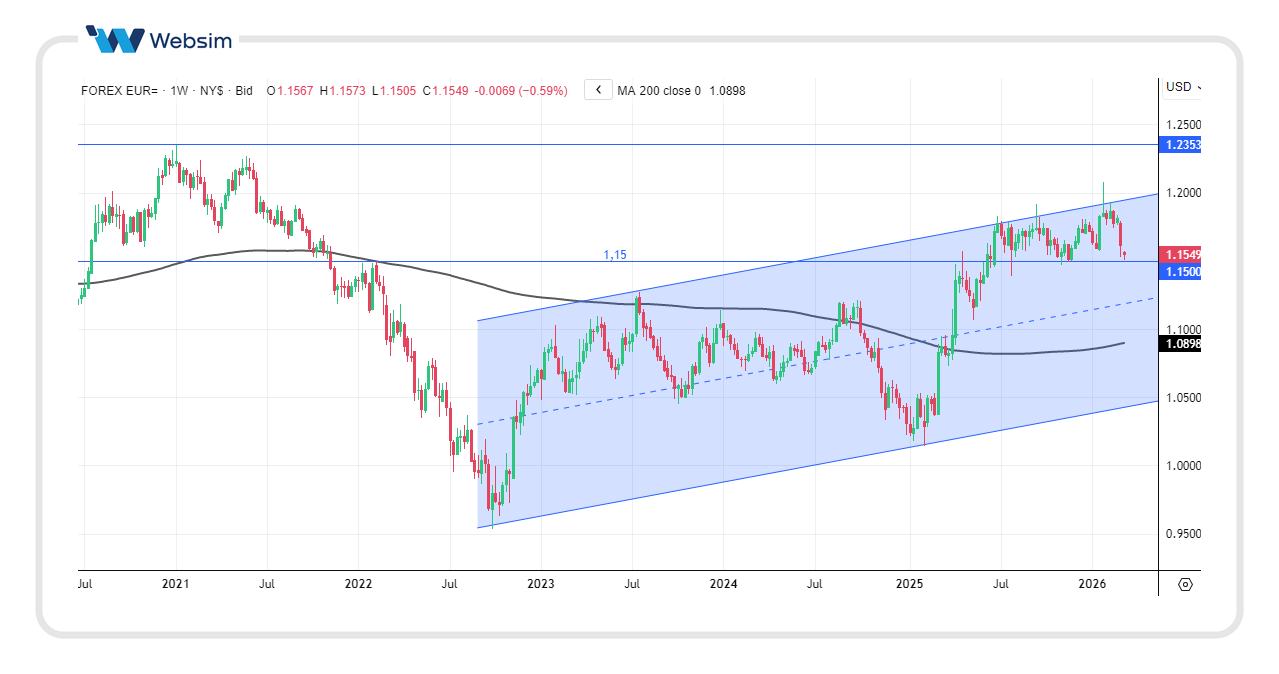Click the 2026 label on time axis
This screenshot has height=674, width=1279.
point(1091,583)
